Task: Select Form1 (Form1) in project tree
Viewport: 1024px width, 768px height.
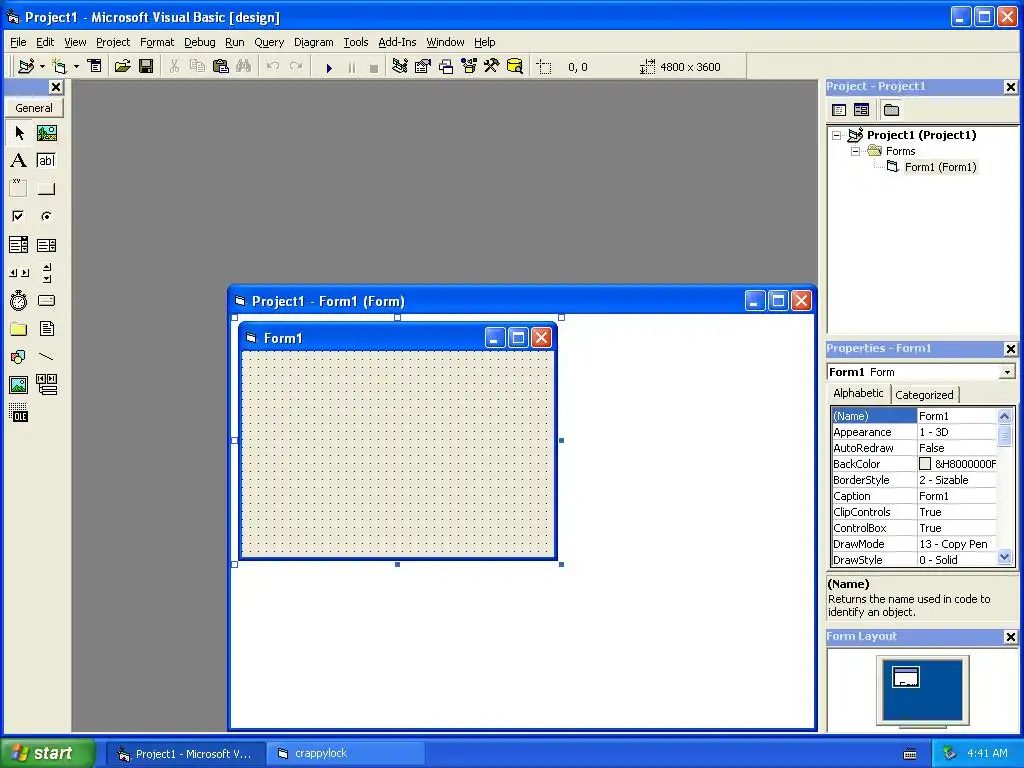Action: (x=940, y=167)
